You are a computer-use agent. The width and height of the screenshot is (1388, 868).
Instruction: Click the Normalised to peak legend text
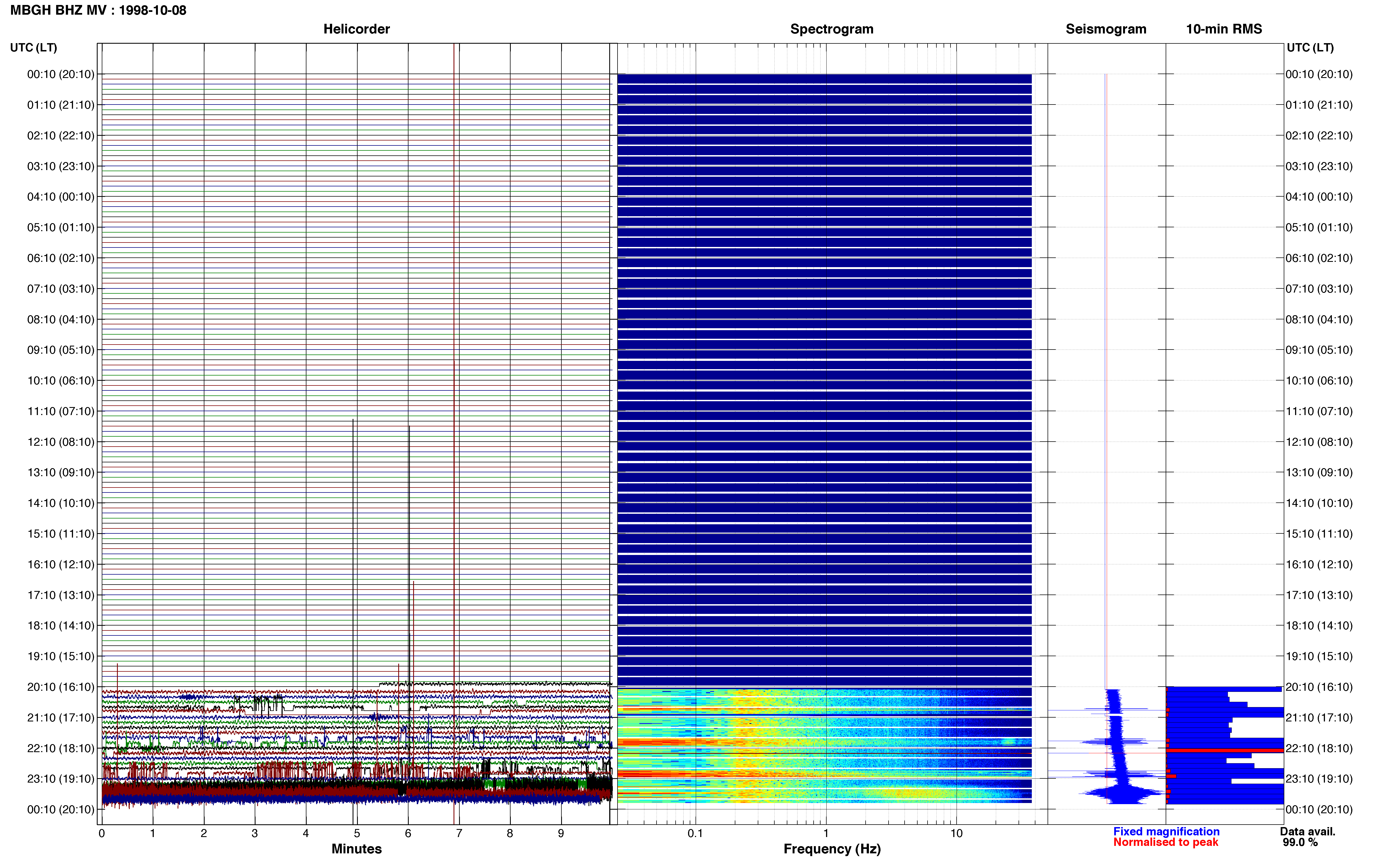pos(1165,842)
